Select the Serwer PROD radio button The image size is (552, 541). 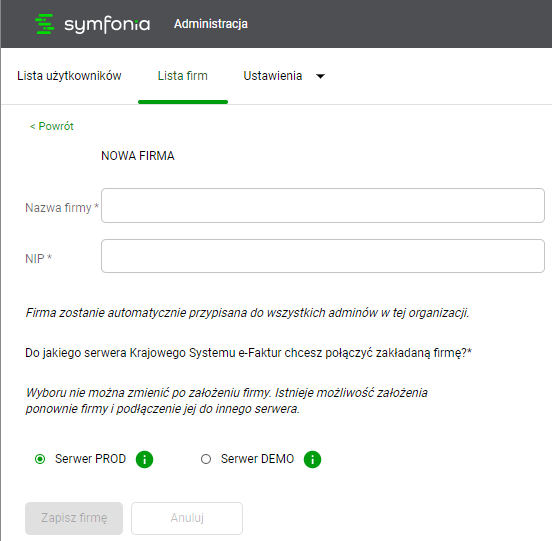(x=40, y=459)
